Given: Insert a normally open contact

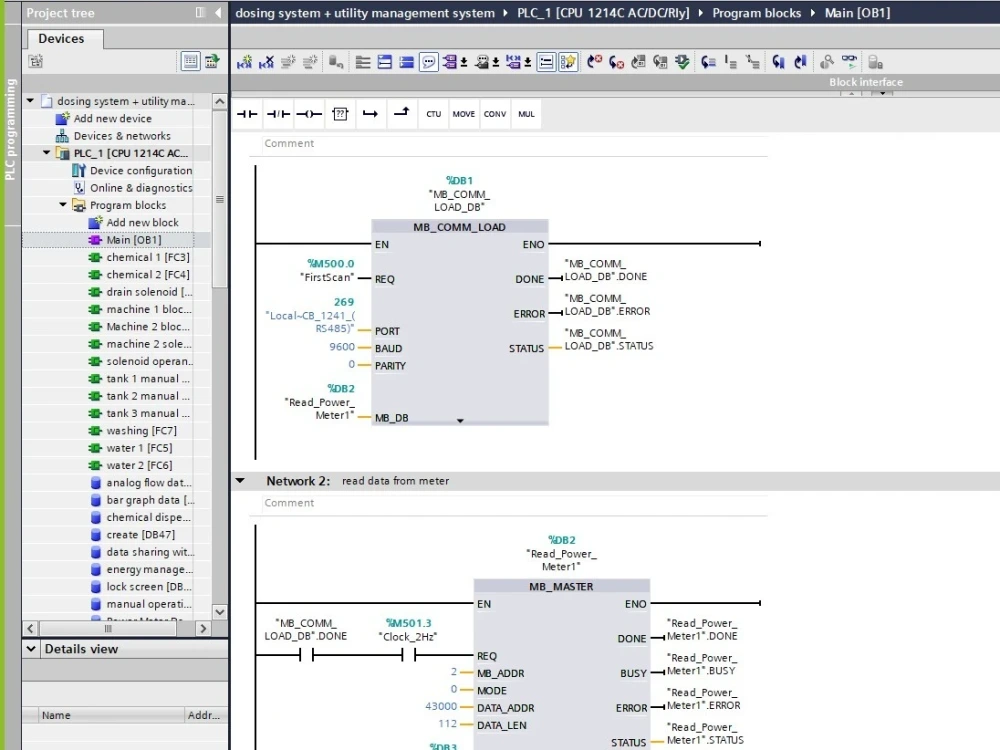Looking at the screenshot, I should point(246,113).
